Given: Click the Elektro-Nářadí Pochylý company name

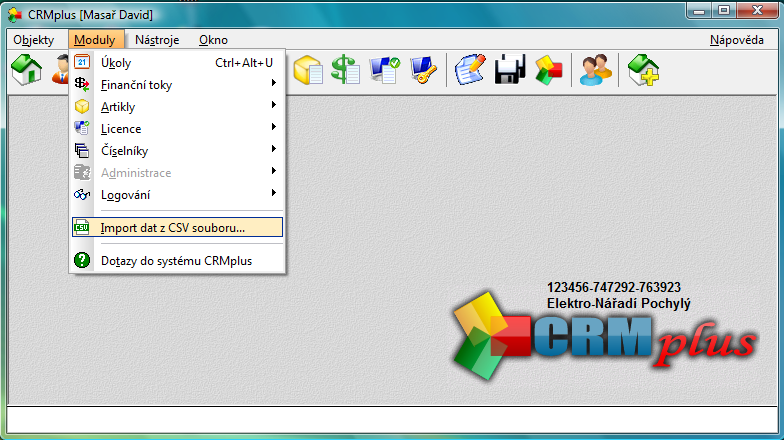Looking at the screenshot, I should [x=618, y=304].
